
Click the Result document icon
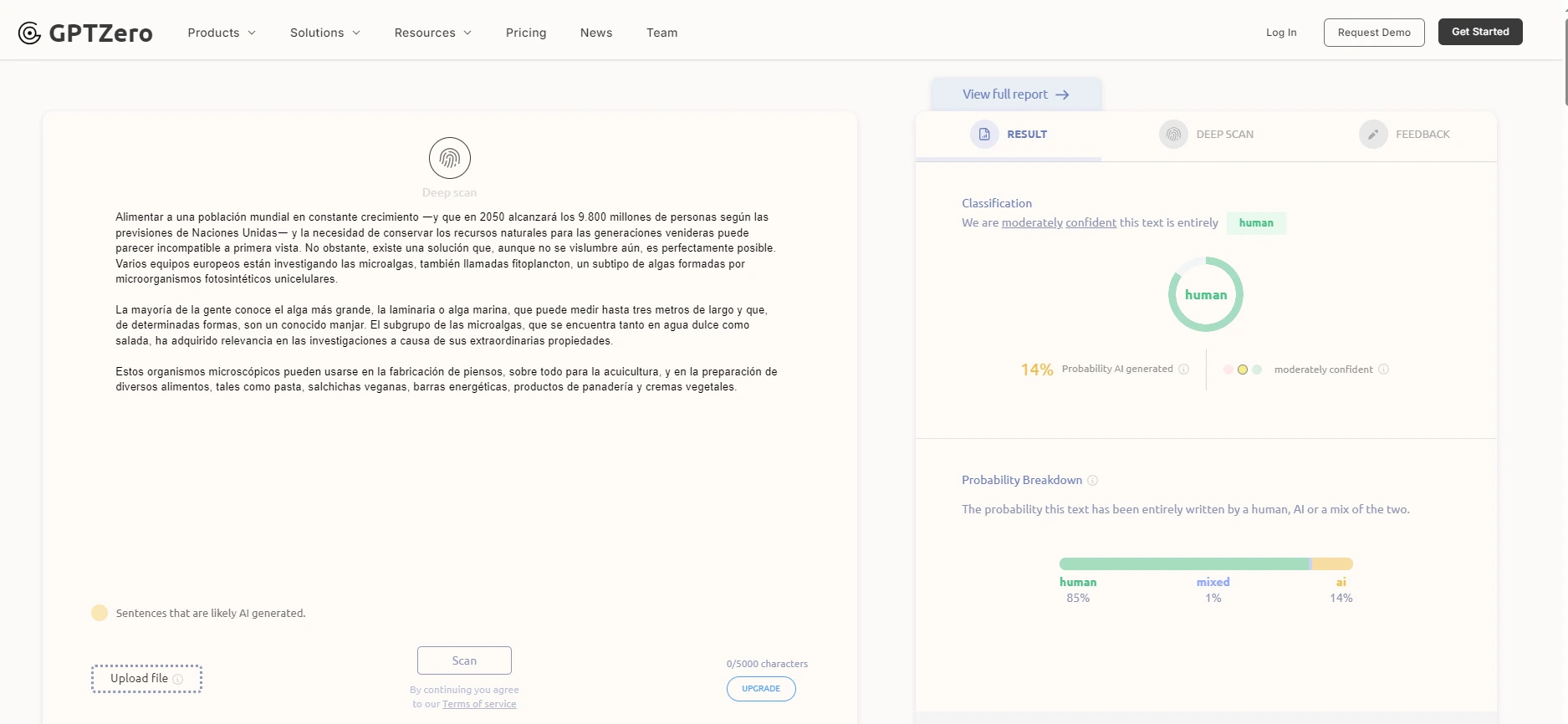coord(984,134)
